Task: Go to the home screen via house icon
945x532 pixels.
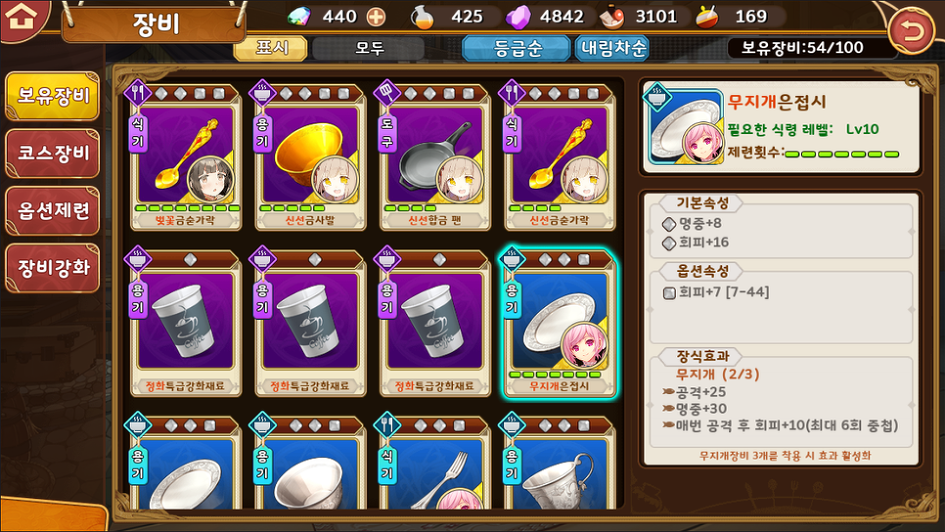Action: tap(22, 18)
